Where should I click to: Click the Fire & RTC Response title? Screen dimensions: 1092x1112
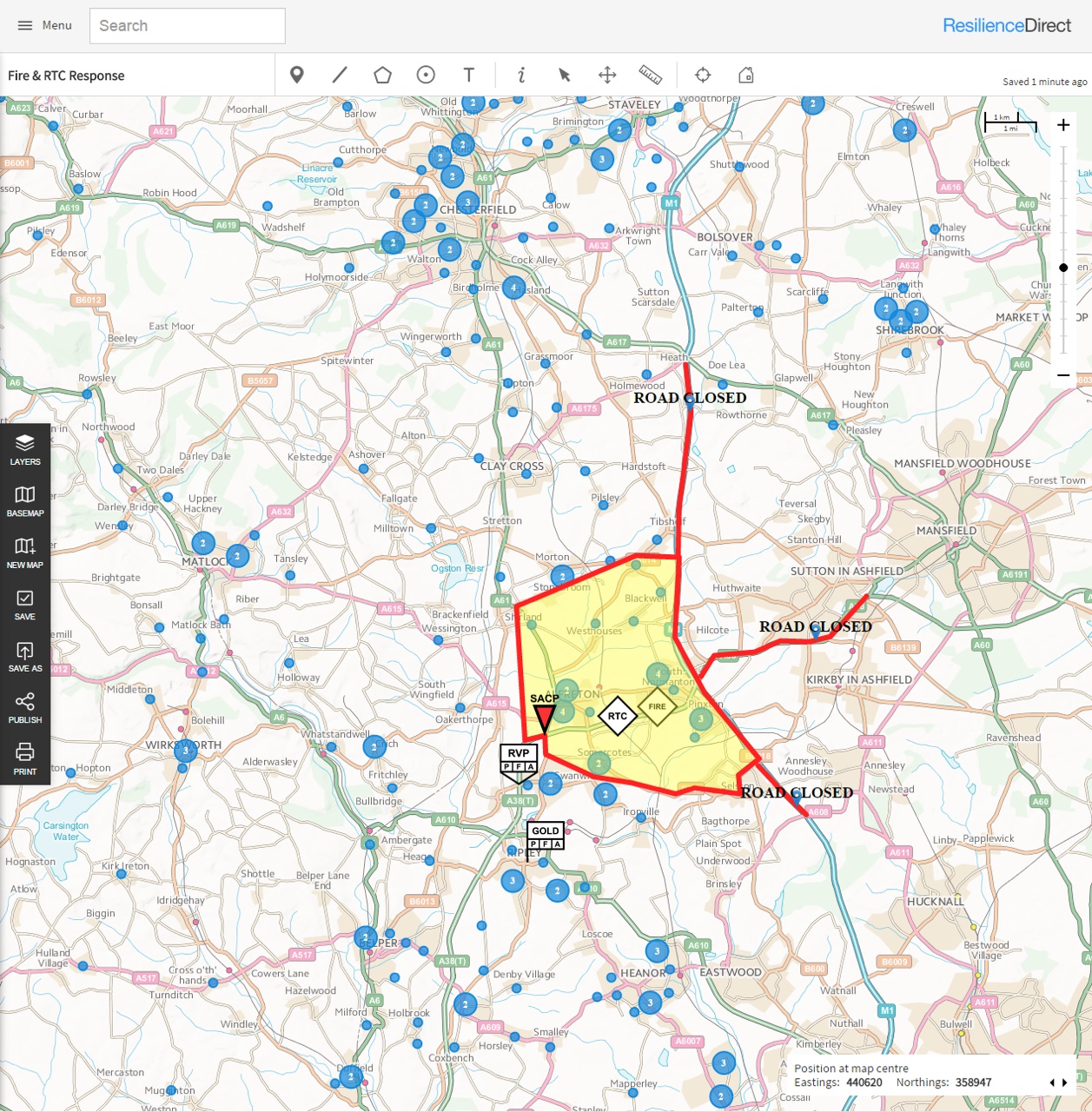coord(66,76)
